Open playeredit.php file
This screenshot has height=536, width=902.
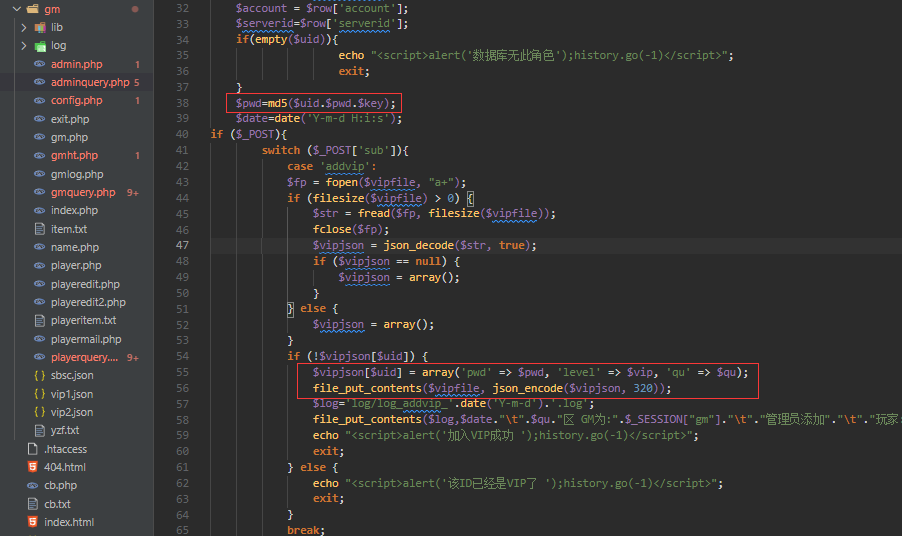point(85,284)
